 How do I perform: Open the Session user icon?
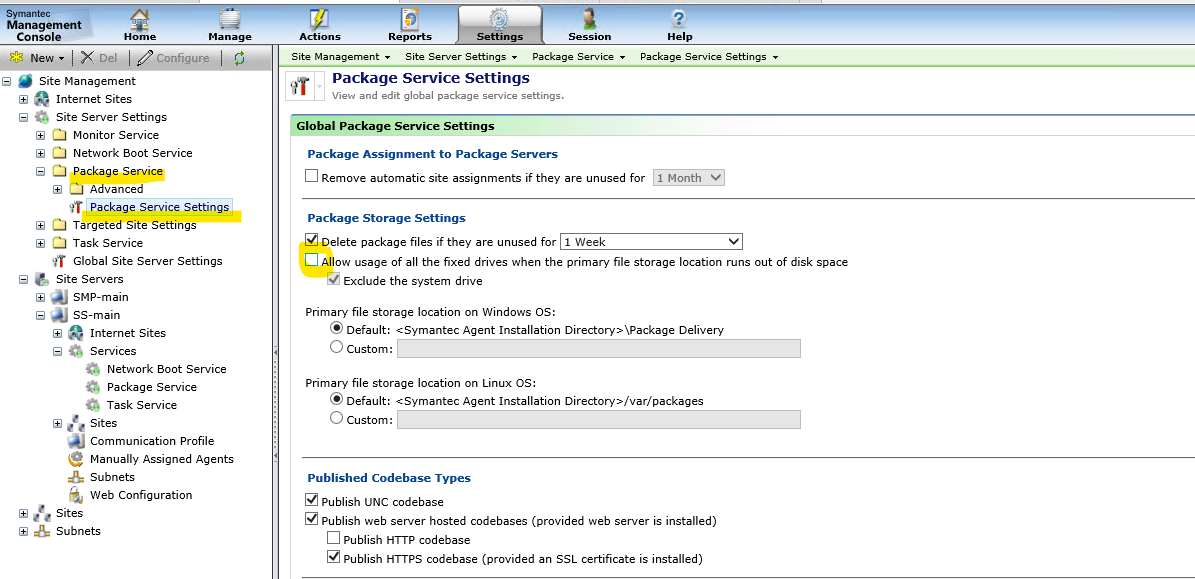[x=589, y=18]
